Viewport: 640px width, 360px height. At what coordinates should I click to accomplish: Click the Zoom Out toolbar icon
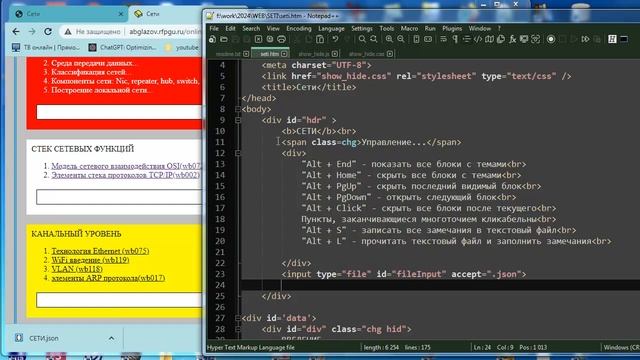(x=400, y=39)
